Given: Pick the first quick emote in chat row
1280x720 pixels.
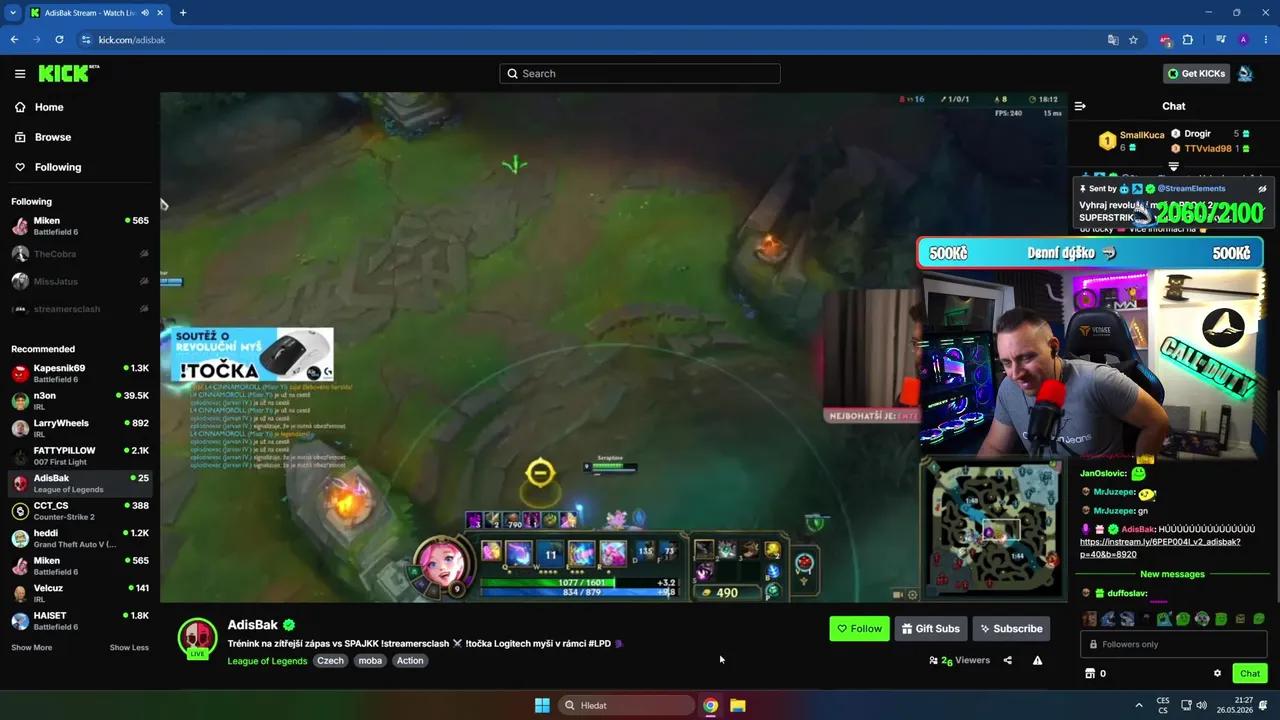Looking at the screenshot, I should [x=1090, y=619].
